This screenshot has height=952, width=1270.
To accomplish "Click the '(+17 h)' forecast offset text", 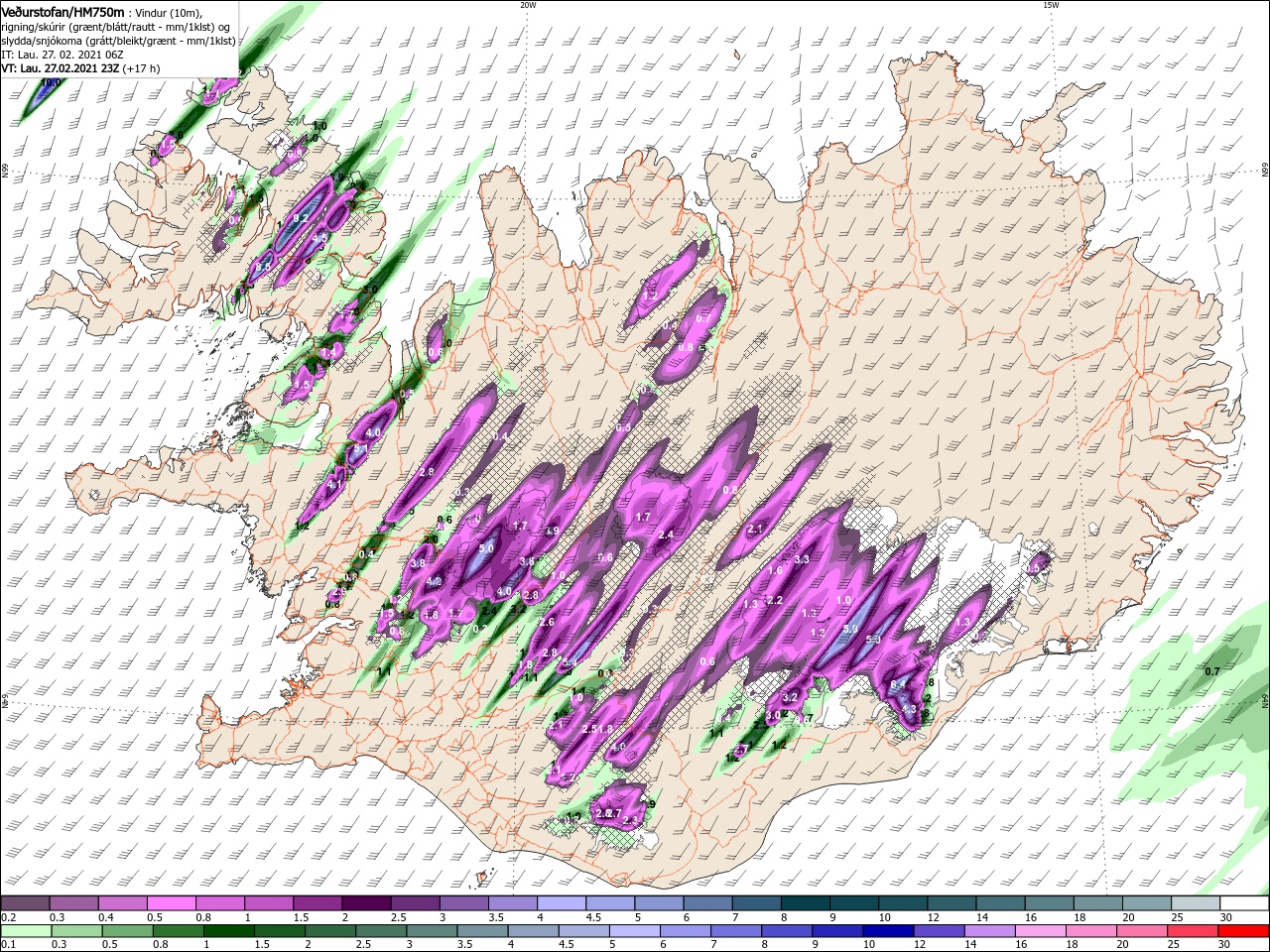I will tap(140, 68).
